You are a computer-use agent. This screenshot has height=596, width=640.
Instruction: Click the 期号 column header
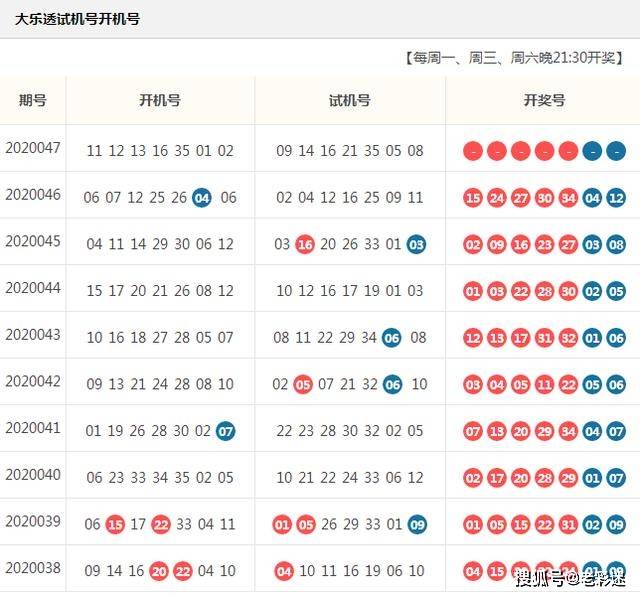coord(33,100)
